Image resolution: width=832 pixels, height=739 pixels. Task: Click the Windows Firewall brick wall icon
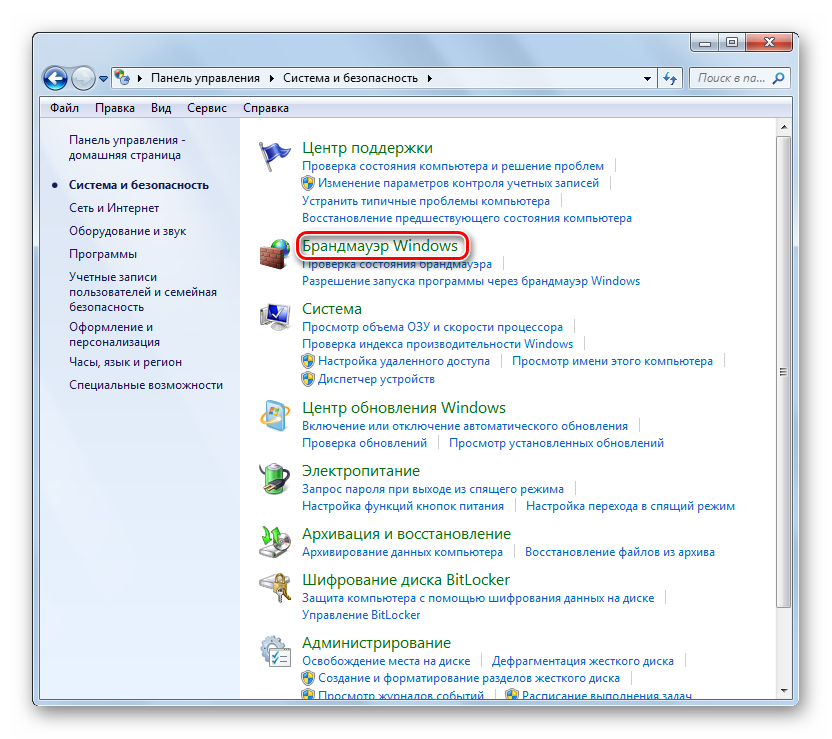(274, 255)
